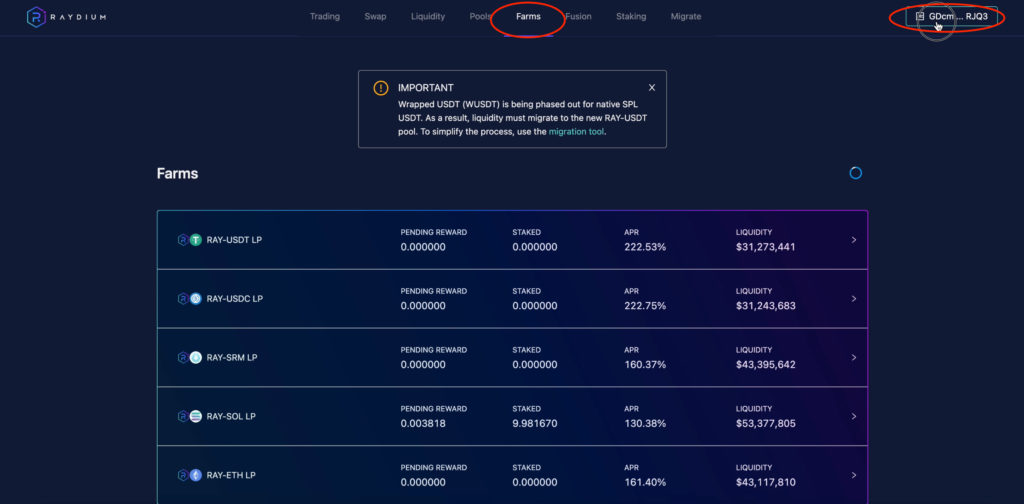
Task: Click the 160.37% APR value
Action: click(x=645, y=364)
